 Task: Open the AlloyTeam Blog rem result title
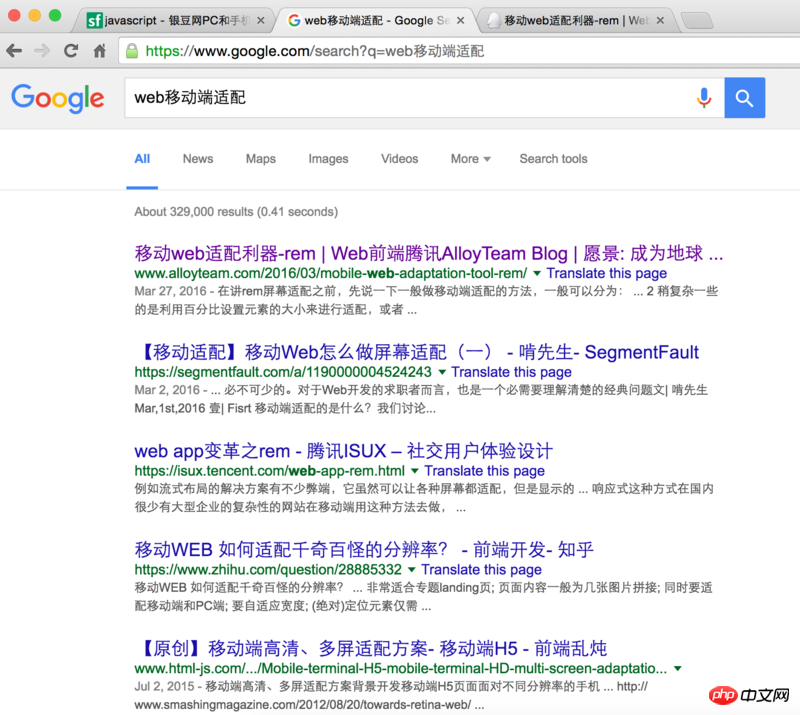point(429,253)
